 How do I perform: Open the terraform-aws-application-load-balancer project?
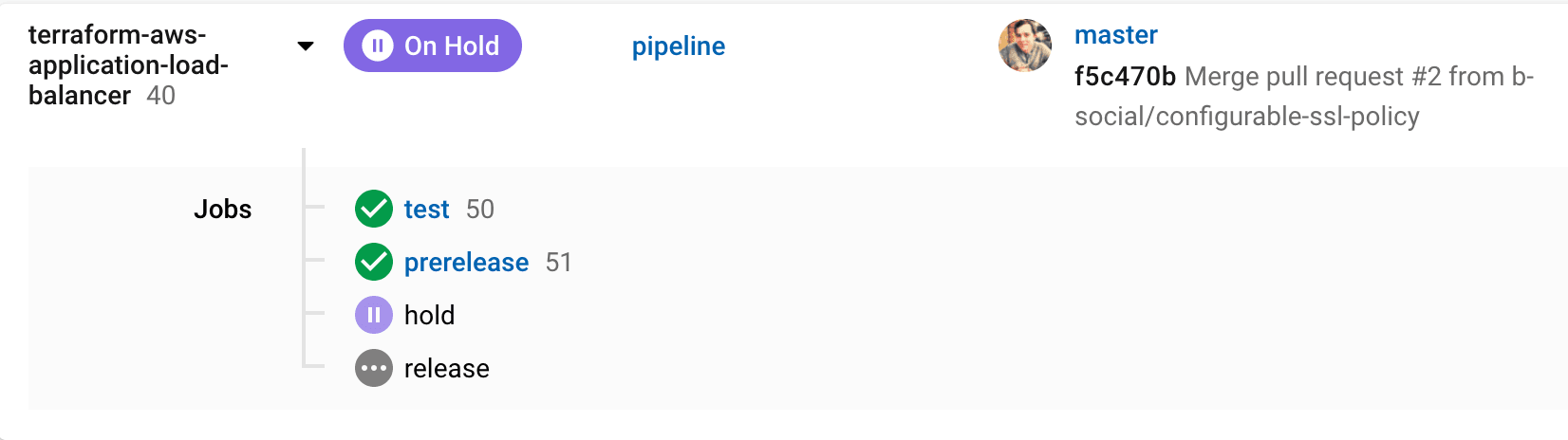click(x=127, y=64)
